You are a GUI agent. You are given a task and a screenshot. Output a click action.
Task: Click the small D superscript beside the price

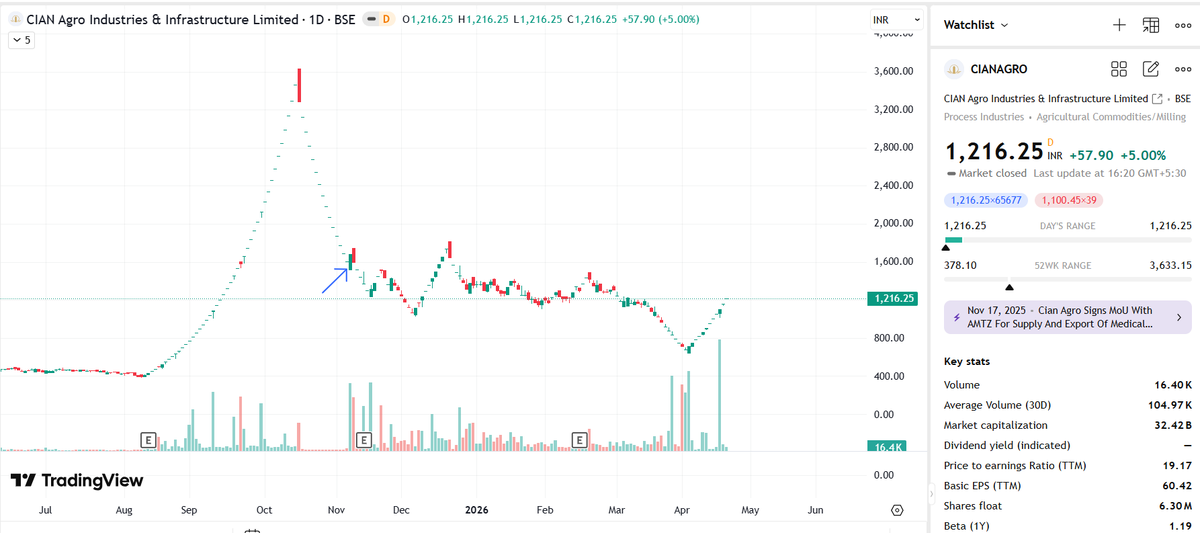click(x=1050, y=143)
